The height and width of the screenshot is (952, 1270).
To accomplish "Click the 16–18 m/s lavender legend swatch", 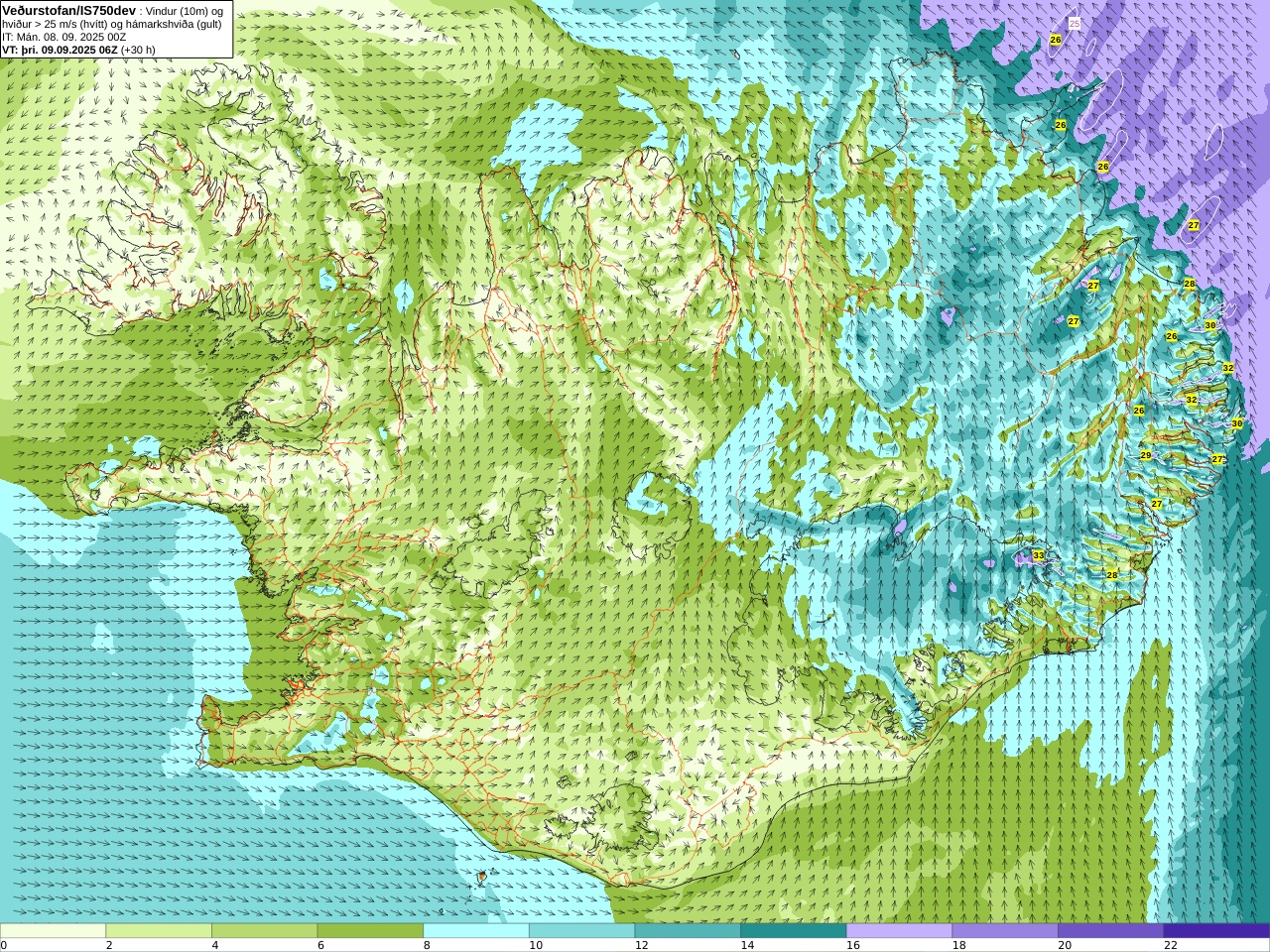I will coord(899,930).
